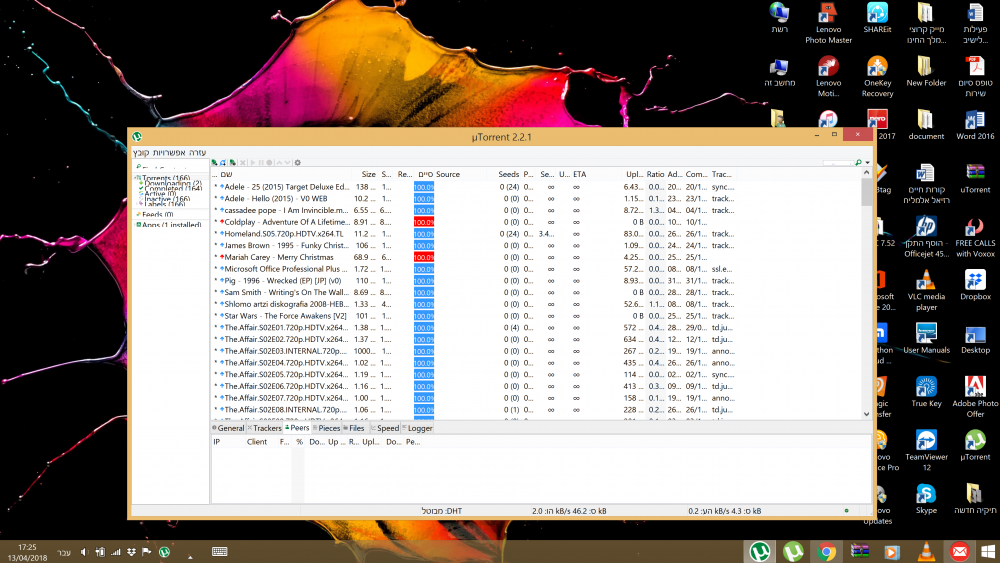Click the Create New Torrent toolbar icon
Screen dimensions: 1000x563
point(233,163)
